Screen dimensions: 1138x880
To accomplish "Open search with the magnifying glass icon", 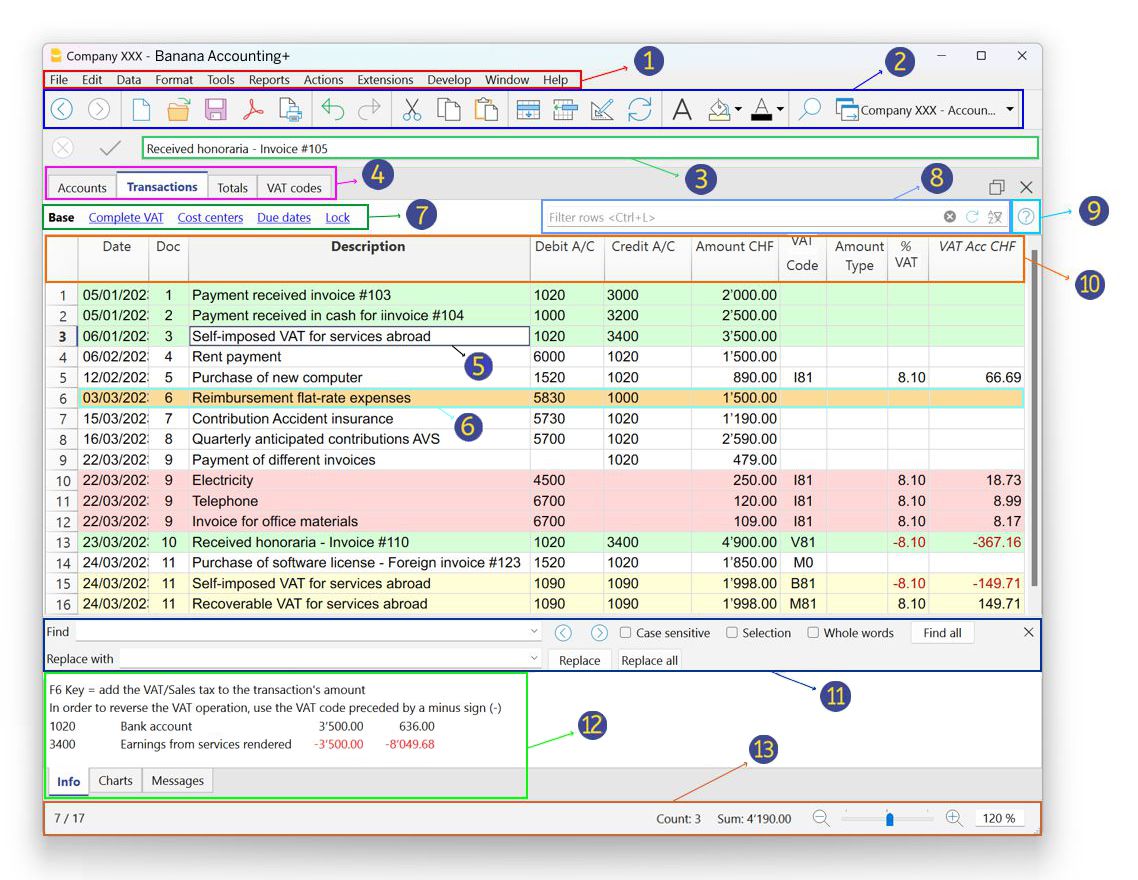I will [x=809, y=110].
